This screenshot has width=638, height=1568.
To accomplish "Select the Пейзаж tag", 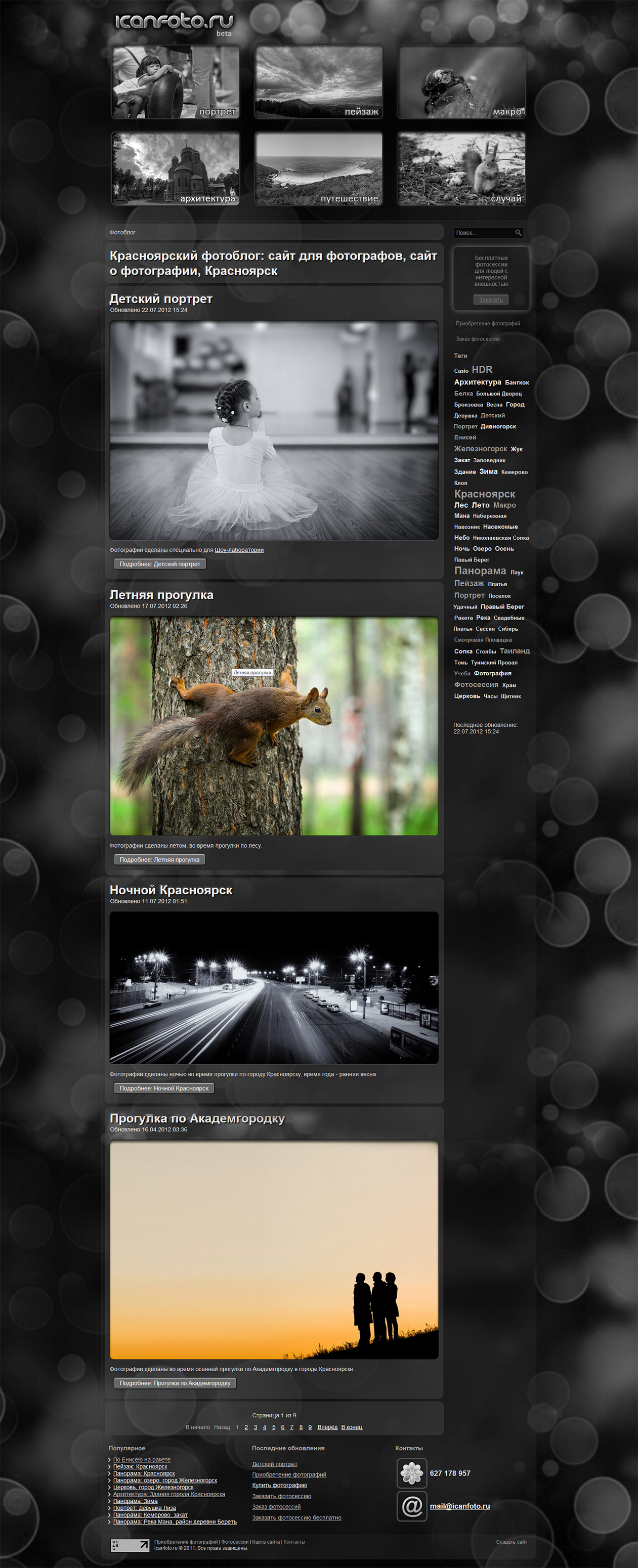I will click(x=470, y=583).
